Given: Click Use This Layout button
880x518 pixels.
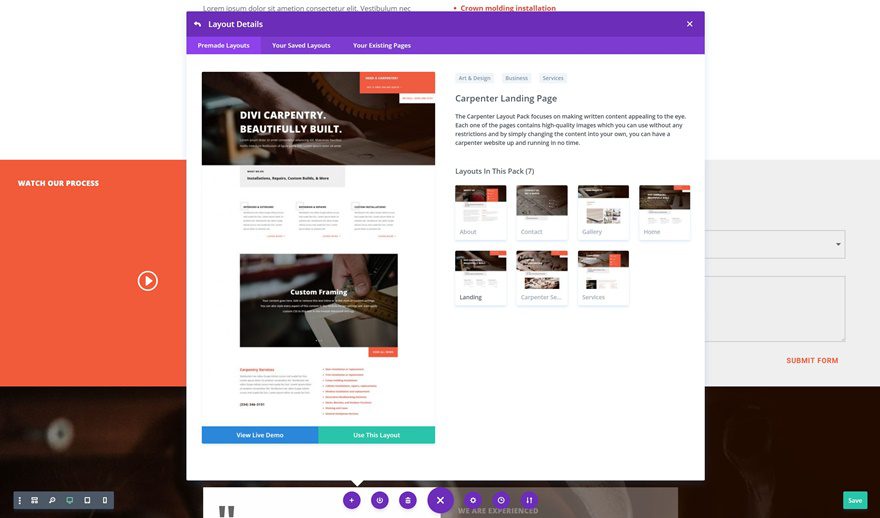Looking at the screenshot, I should (x=377, y=435).
